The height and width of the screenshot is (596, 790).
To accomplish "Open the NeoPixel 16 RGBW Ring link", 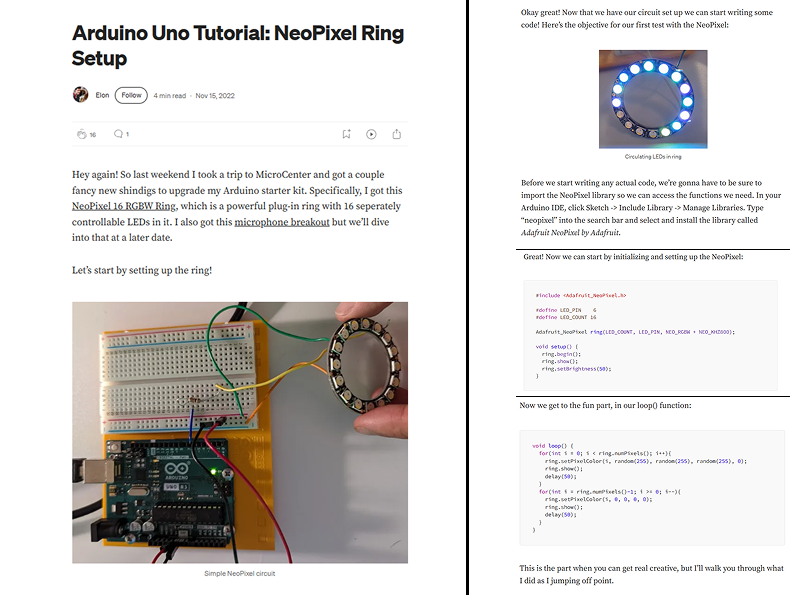I will pos(124,206).
